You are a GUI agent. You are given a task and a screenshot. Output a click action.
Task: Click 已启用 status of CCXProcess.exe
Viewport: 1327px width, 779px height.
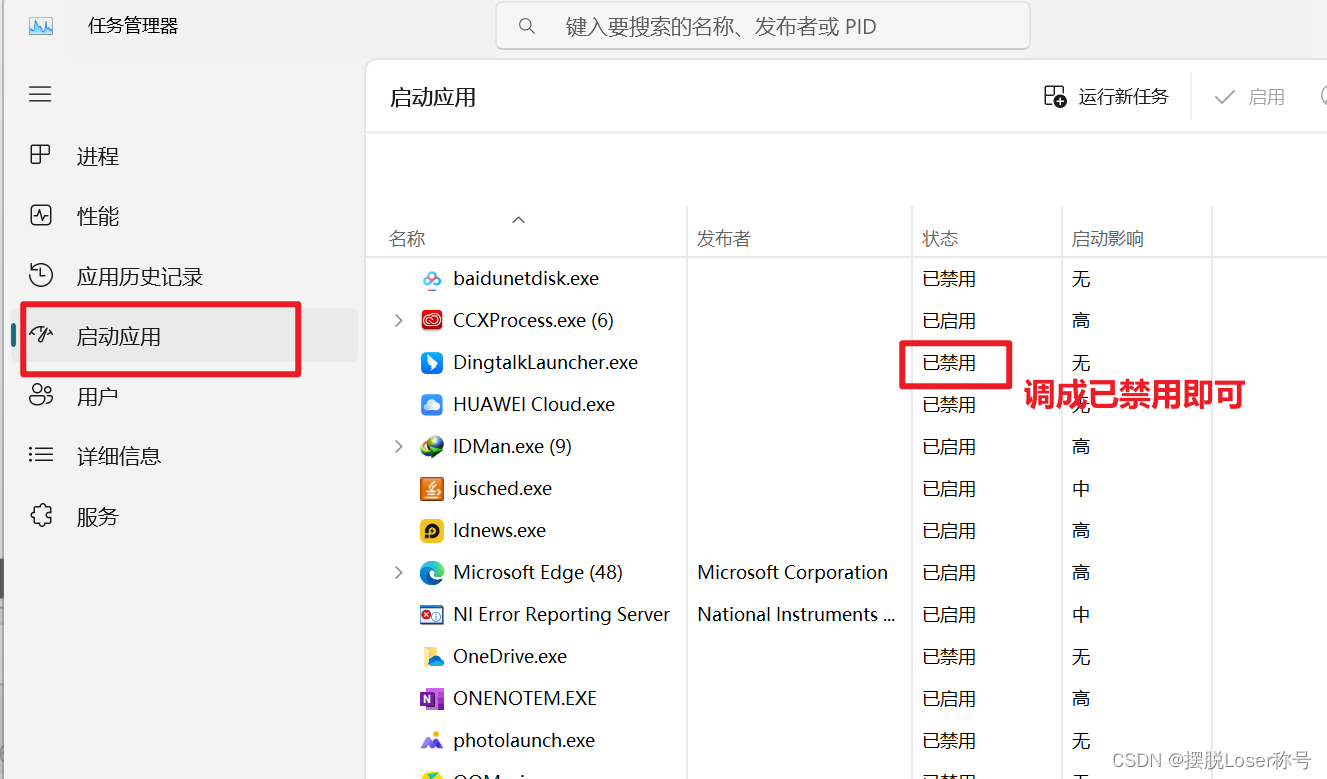pyautogui.click(x=949, y=321)
